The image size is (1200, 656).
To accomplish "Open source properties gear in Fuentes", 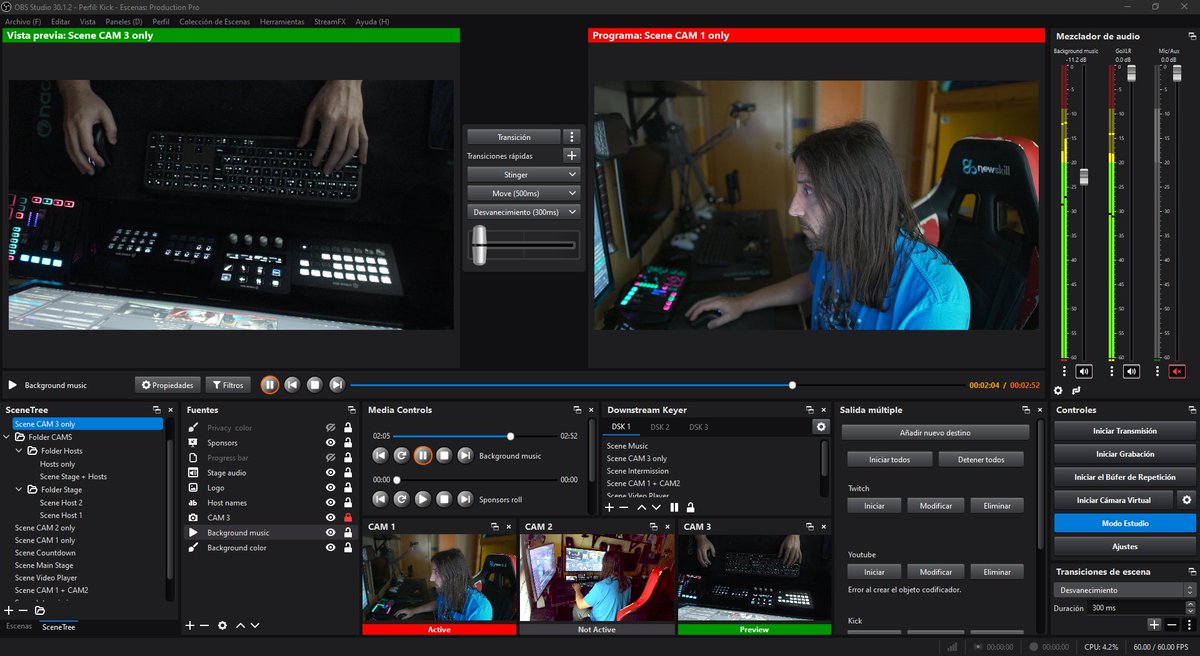I will [x=222, y=625].
